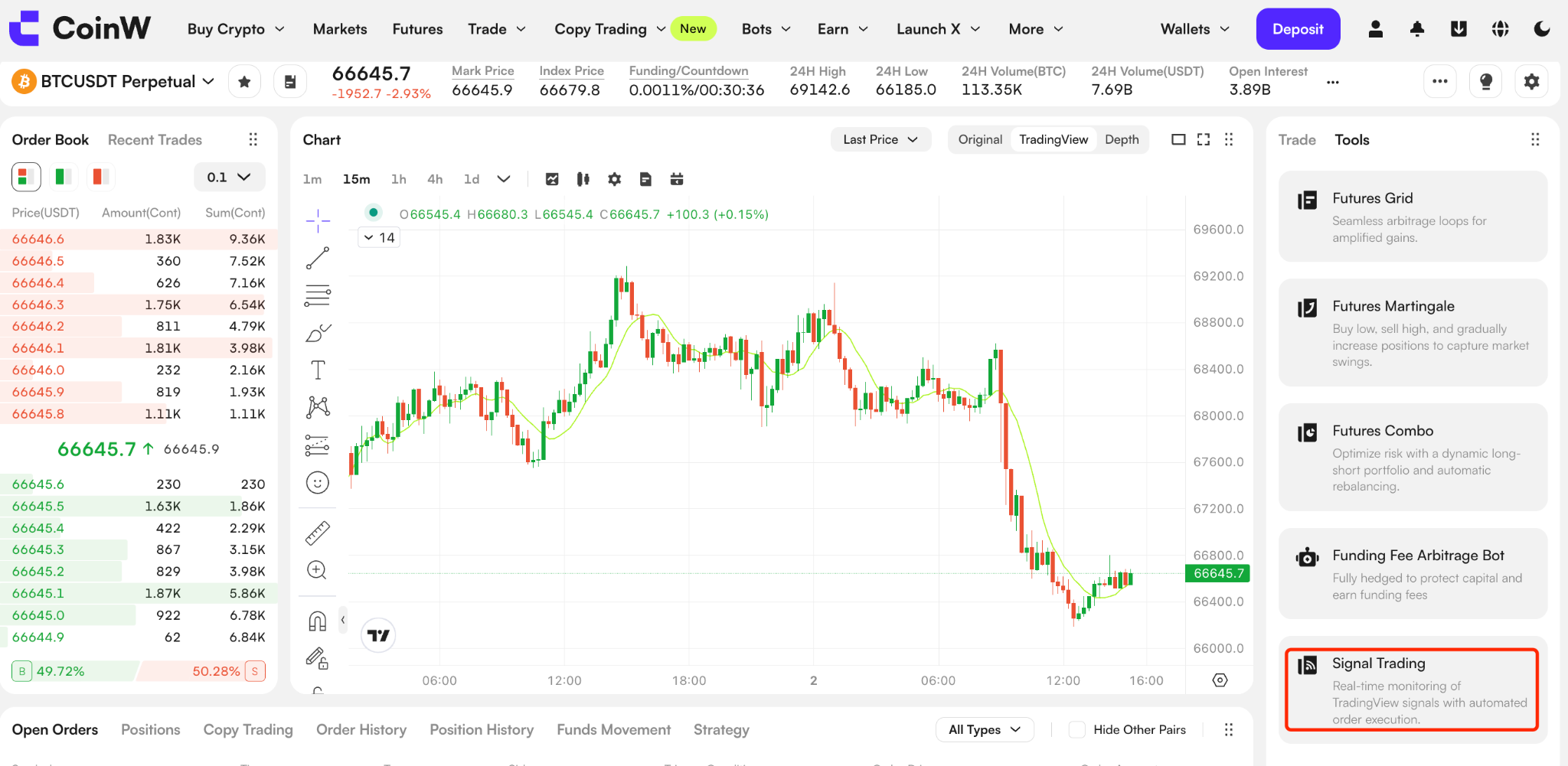Pick the ruler measure tool
Image resolution: width=1568 pixels, height=766 pixels.
pos(318,533)
